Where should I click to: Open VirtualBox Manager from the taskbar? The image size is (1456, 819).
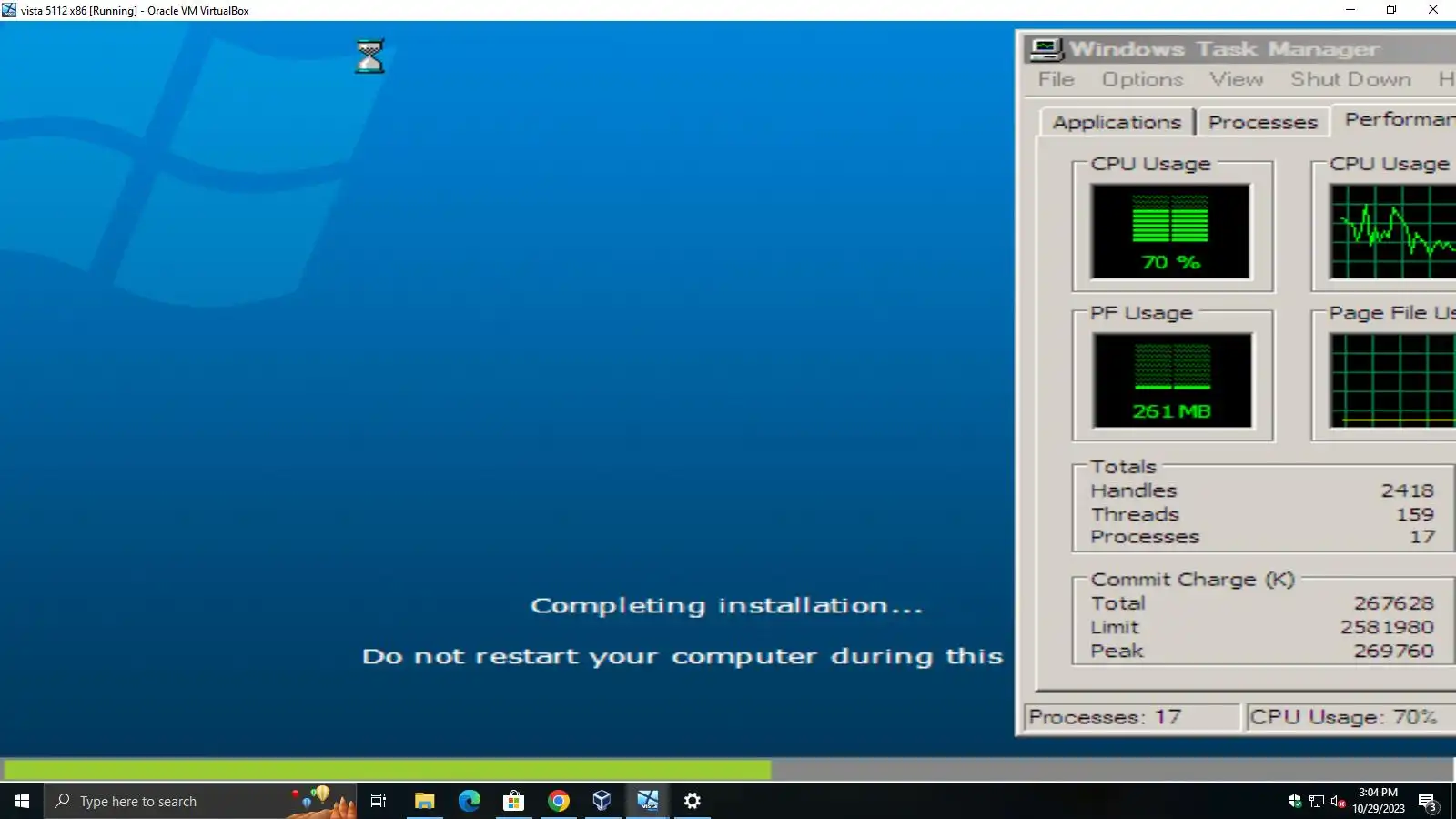click(x=602, y=801)
